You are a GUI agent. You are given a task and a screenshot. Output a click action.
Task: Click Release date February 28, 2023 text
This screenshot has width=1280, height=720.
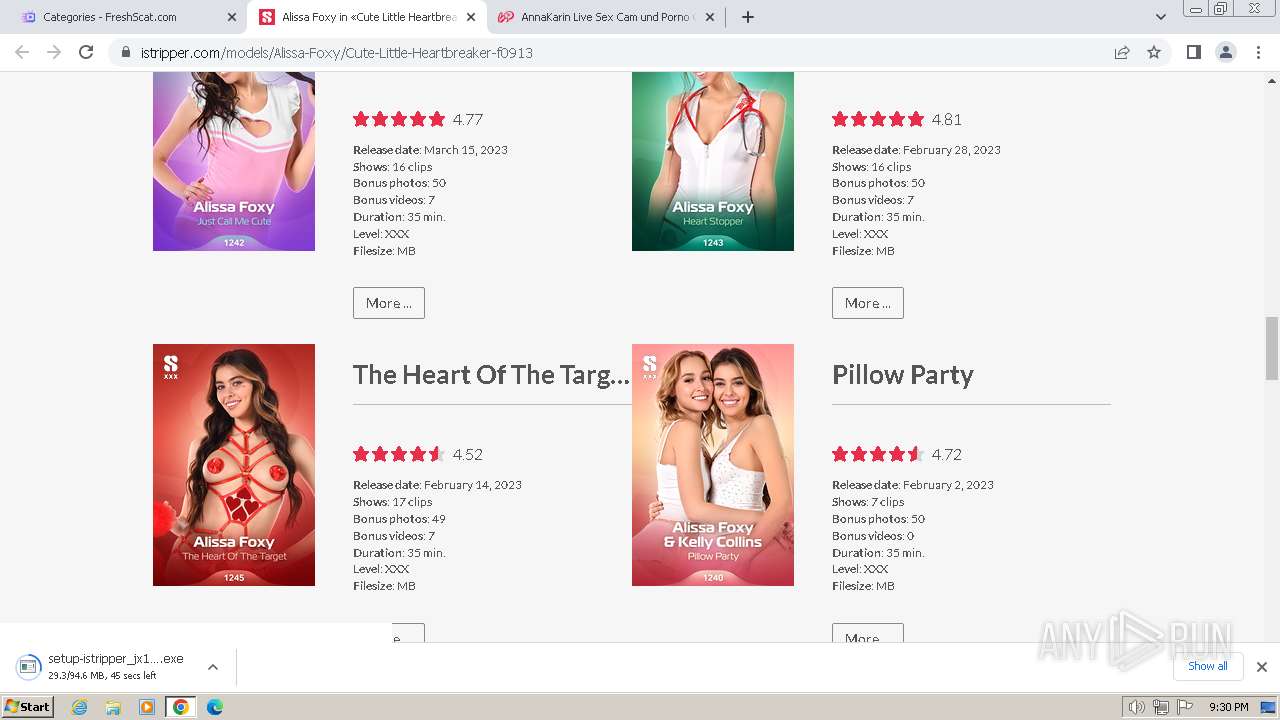click(916, 150)
